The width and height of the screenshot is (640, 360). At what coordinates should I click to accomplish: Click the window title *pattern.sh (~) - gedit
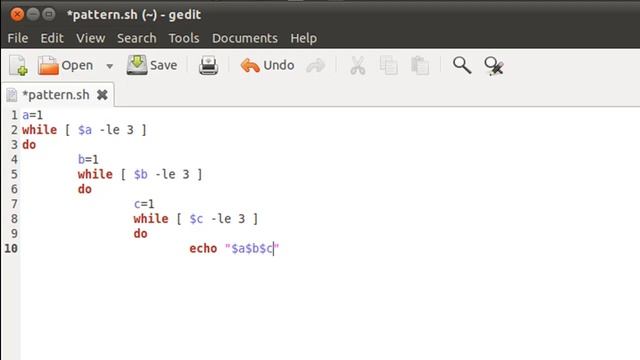tap(134, 15)
